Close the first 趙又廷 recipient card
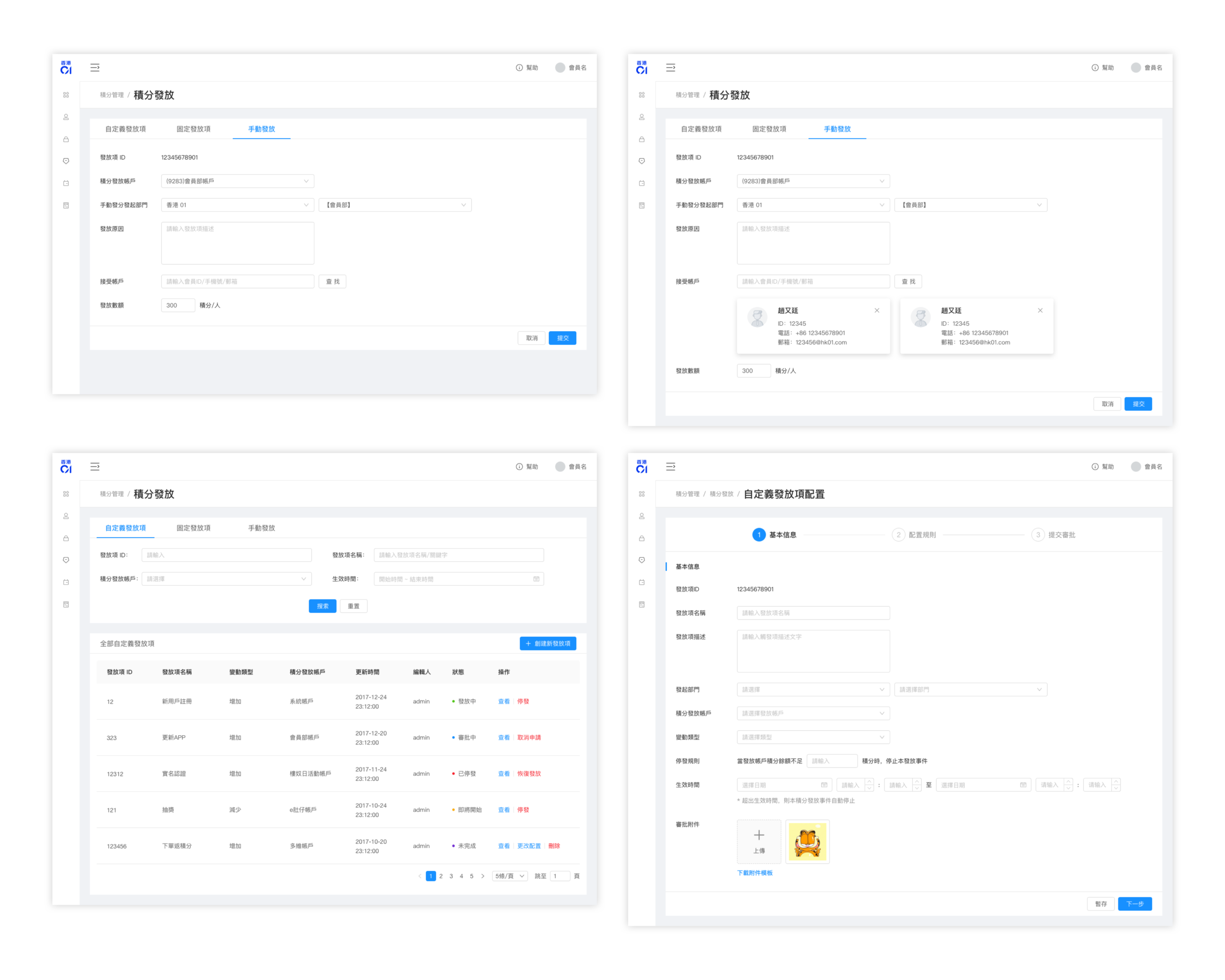 pos(876,311)
